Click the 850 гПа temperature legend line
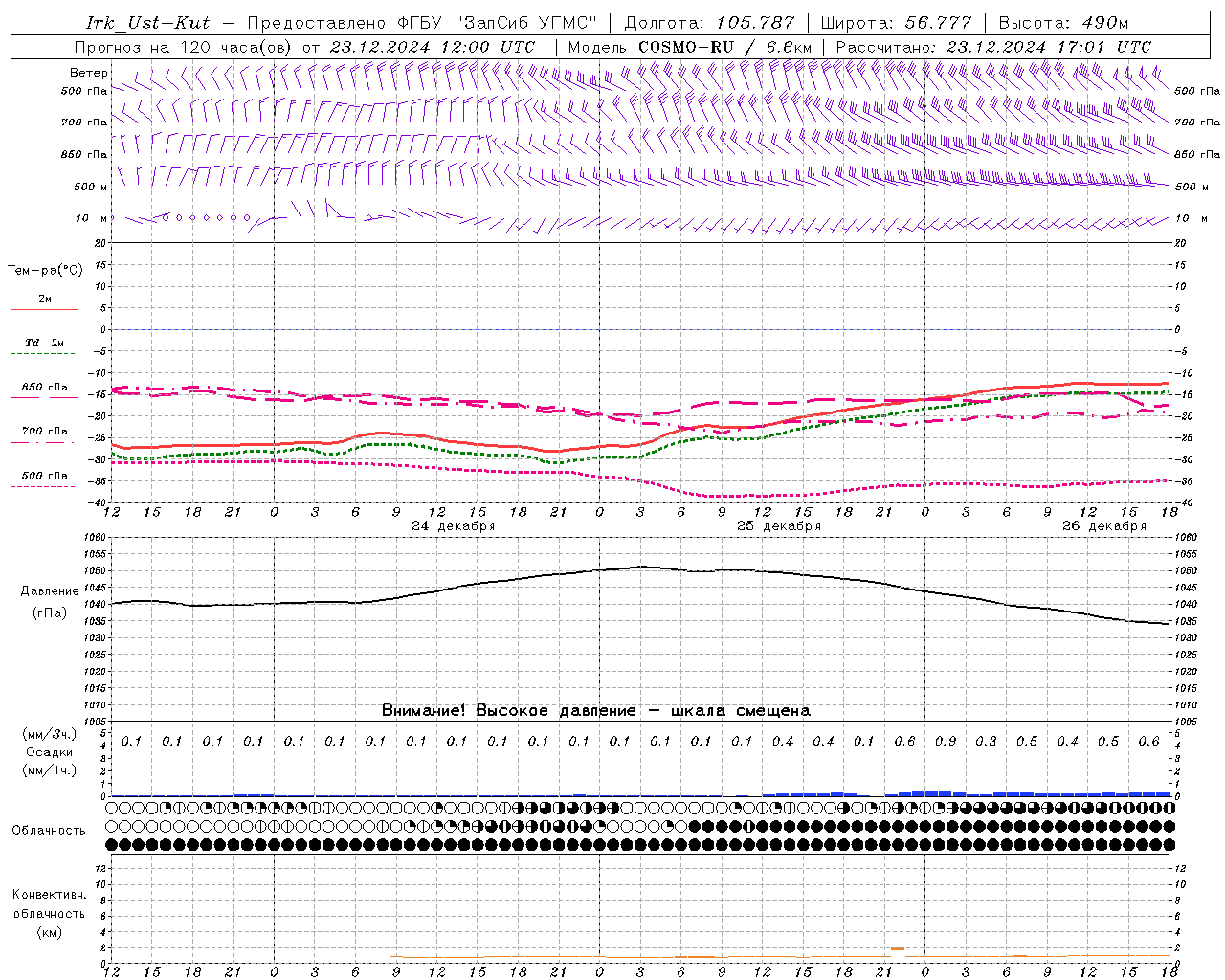This screenshot has height=980, width=1225. coord(44,397)
